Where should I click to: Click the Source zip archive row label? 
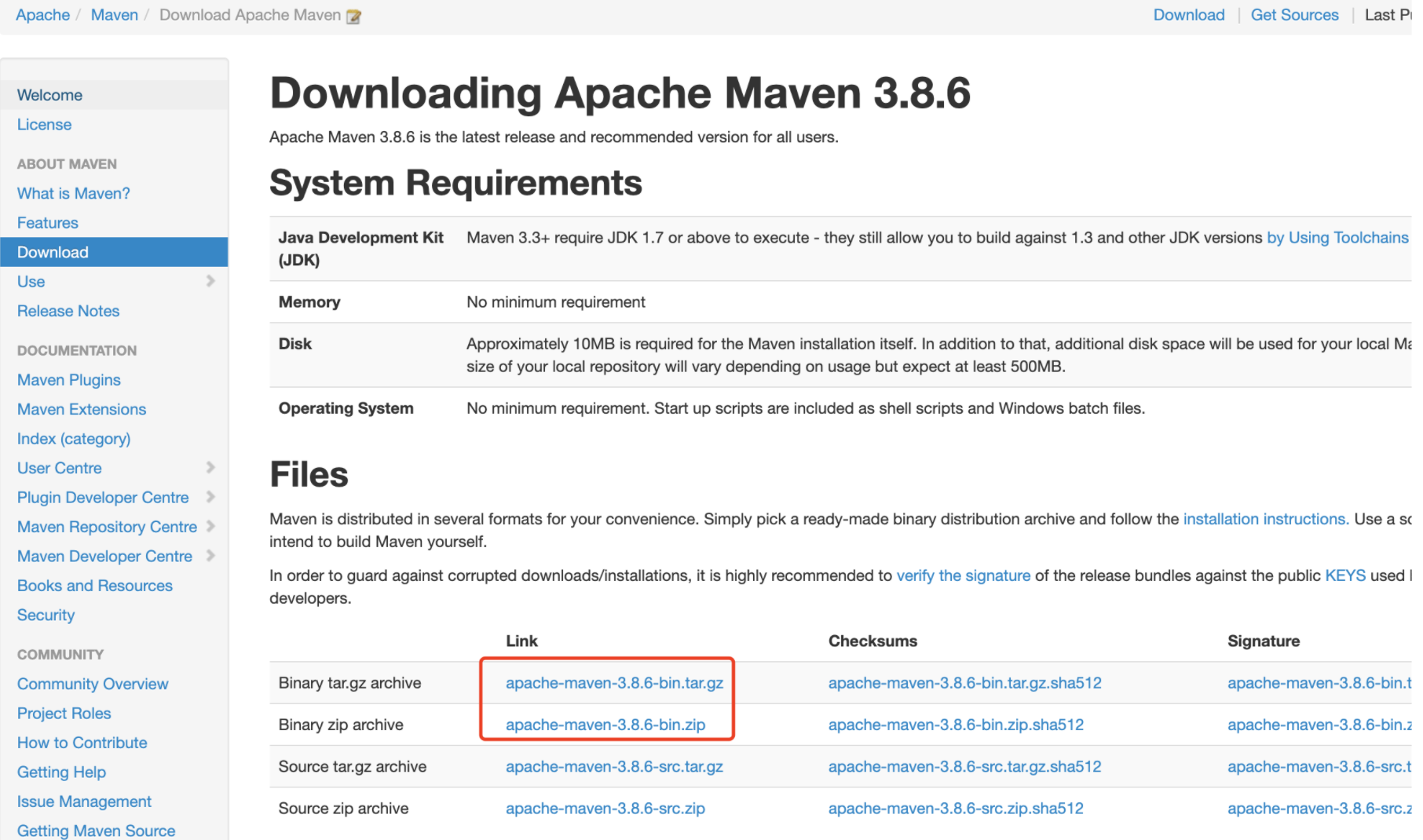pyautogui.click(x=343, y=809)
